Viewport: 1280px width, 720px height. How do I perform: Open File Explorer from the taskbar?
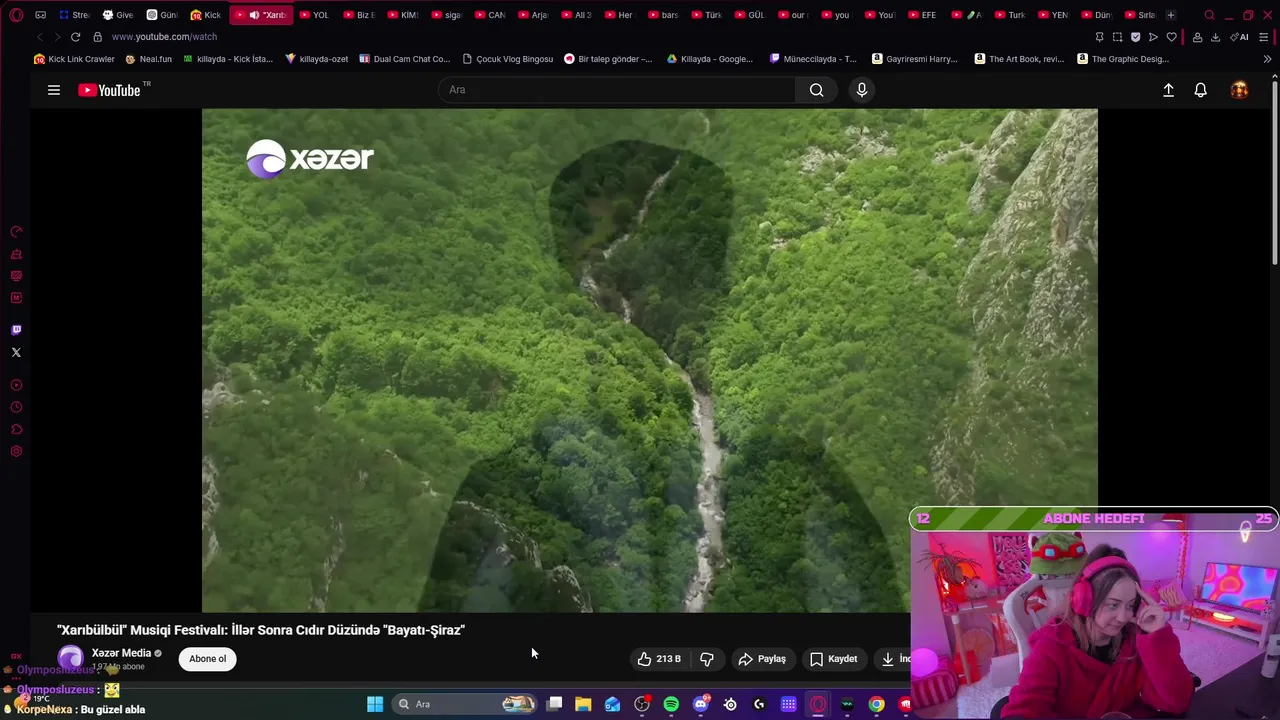[x=583, y=704]
